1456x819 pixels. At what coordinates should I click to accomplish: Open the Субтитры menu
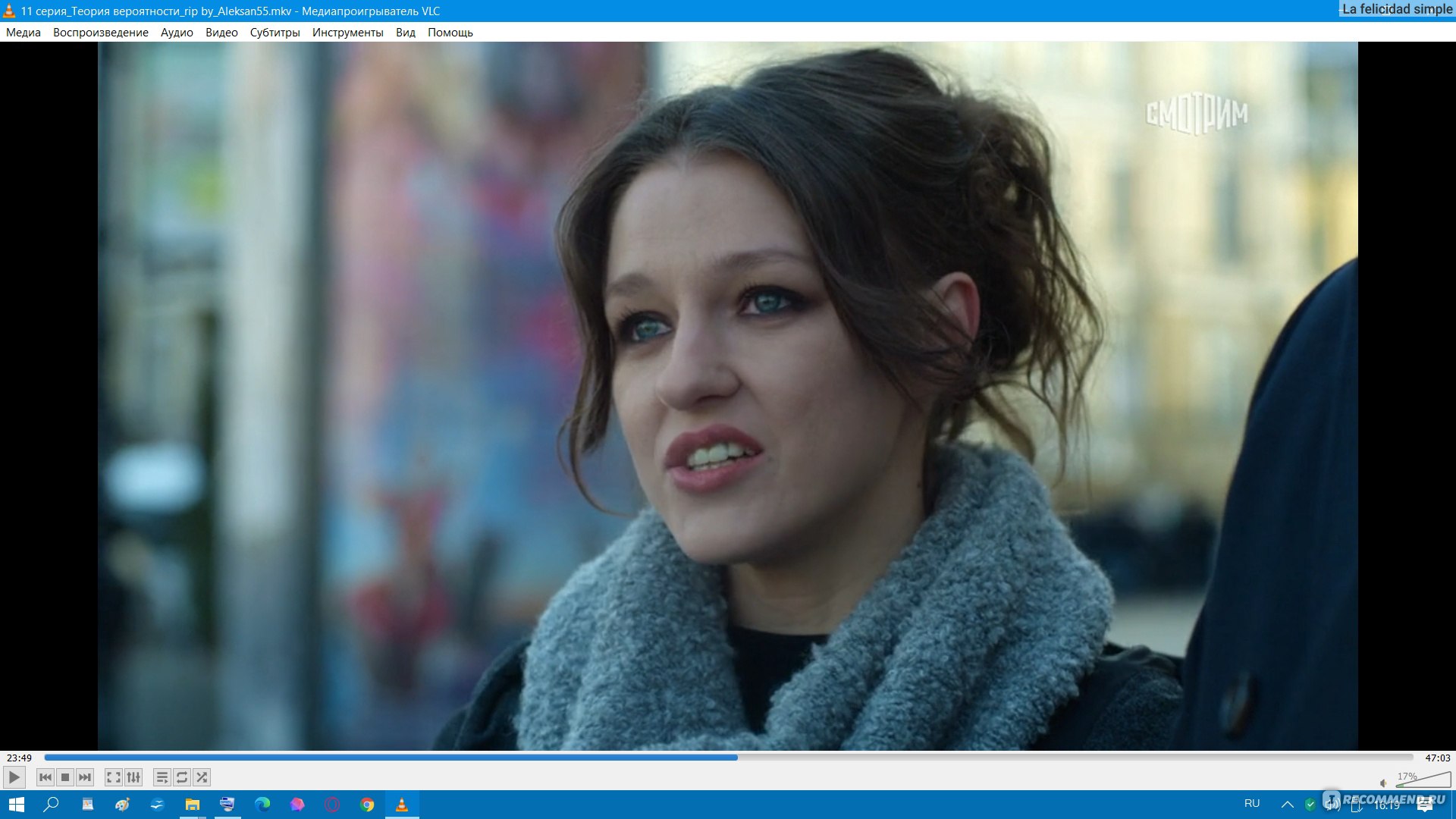[275, 33]
